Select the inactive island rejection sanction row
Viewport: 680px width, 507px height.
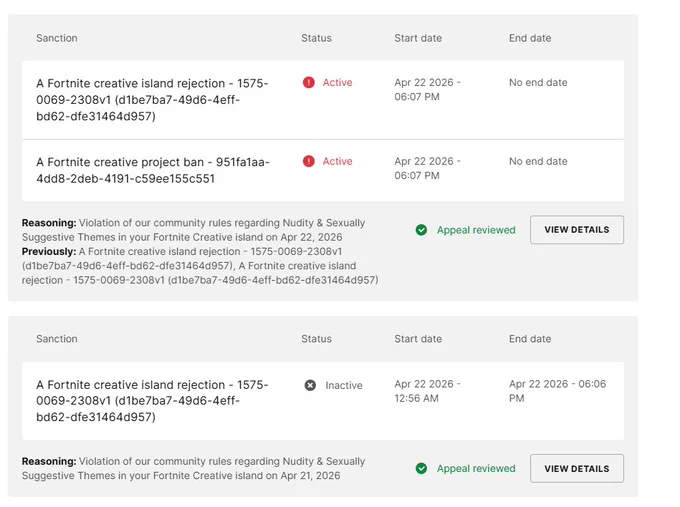[x=323, y=401]
